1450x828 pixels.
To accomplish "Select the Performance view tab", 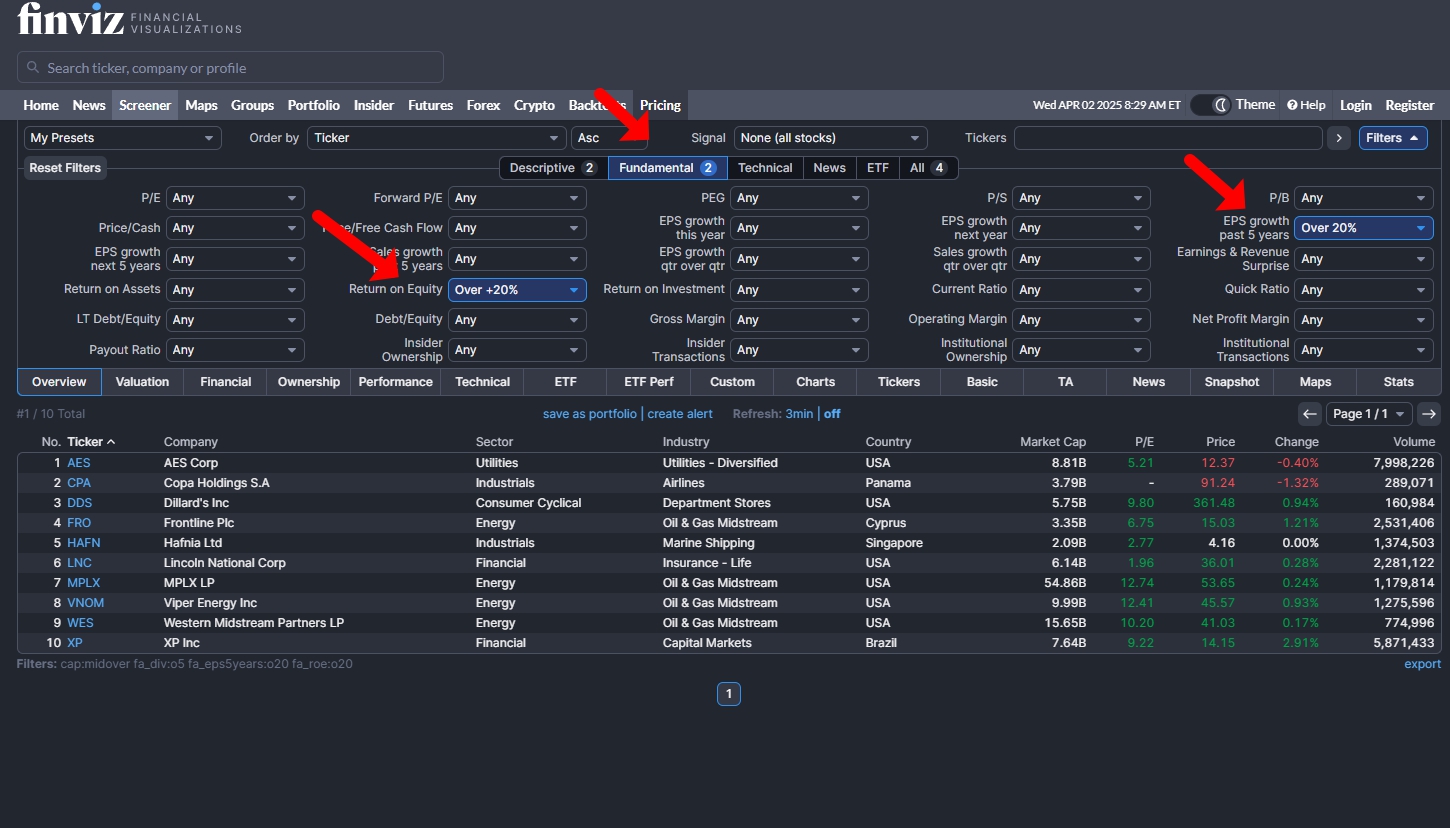I will point(395,382).
